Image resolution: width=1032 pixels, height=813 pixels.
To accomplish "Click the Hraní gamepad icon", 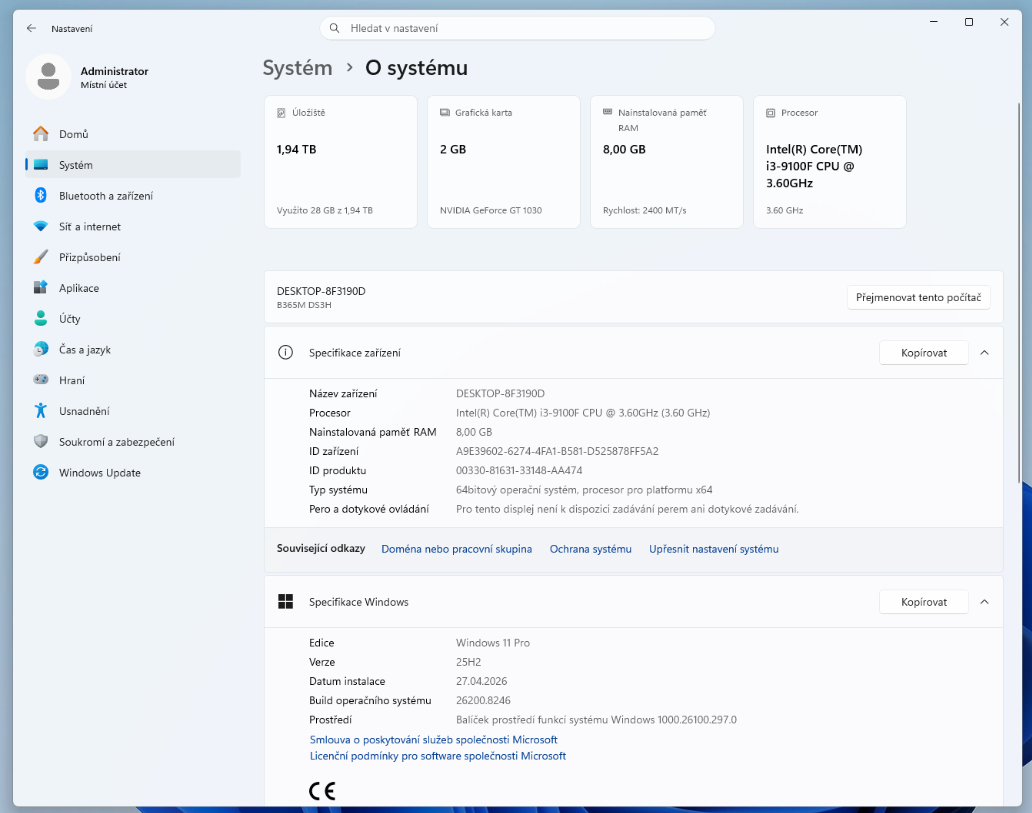I will click(41, 380).
